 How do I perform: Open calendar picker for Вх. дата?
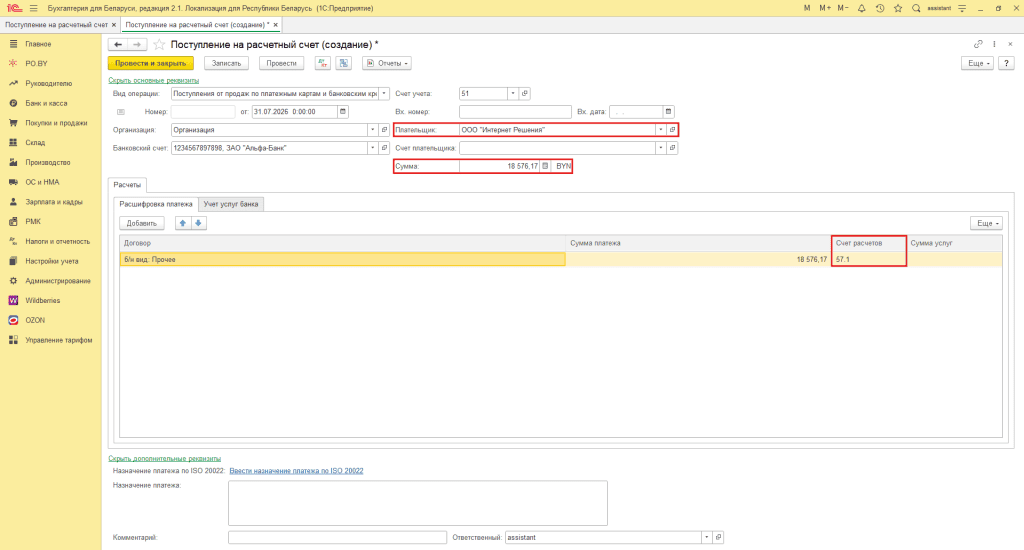click(668, 112)
